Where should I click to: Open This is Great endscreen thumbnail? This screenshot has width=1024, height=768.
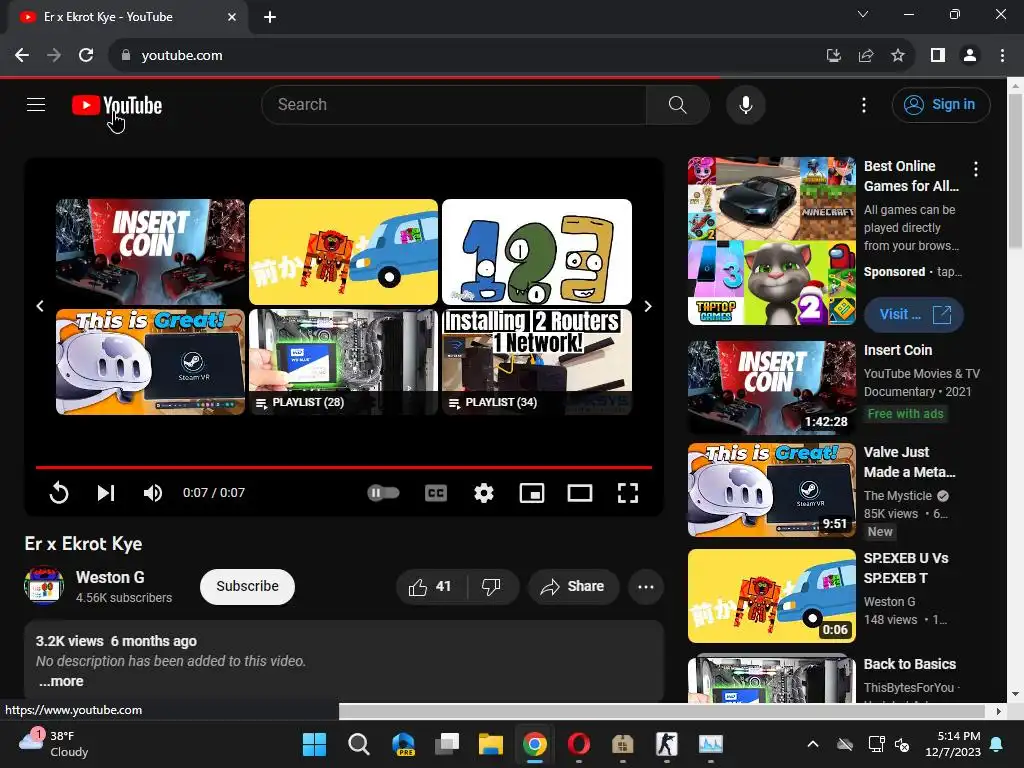[x=150, y=362]
